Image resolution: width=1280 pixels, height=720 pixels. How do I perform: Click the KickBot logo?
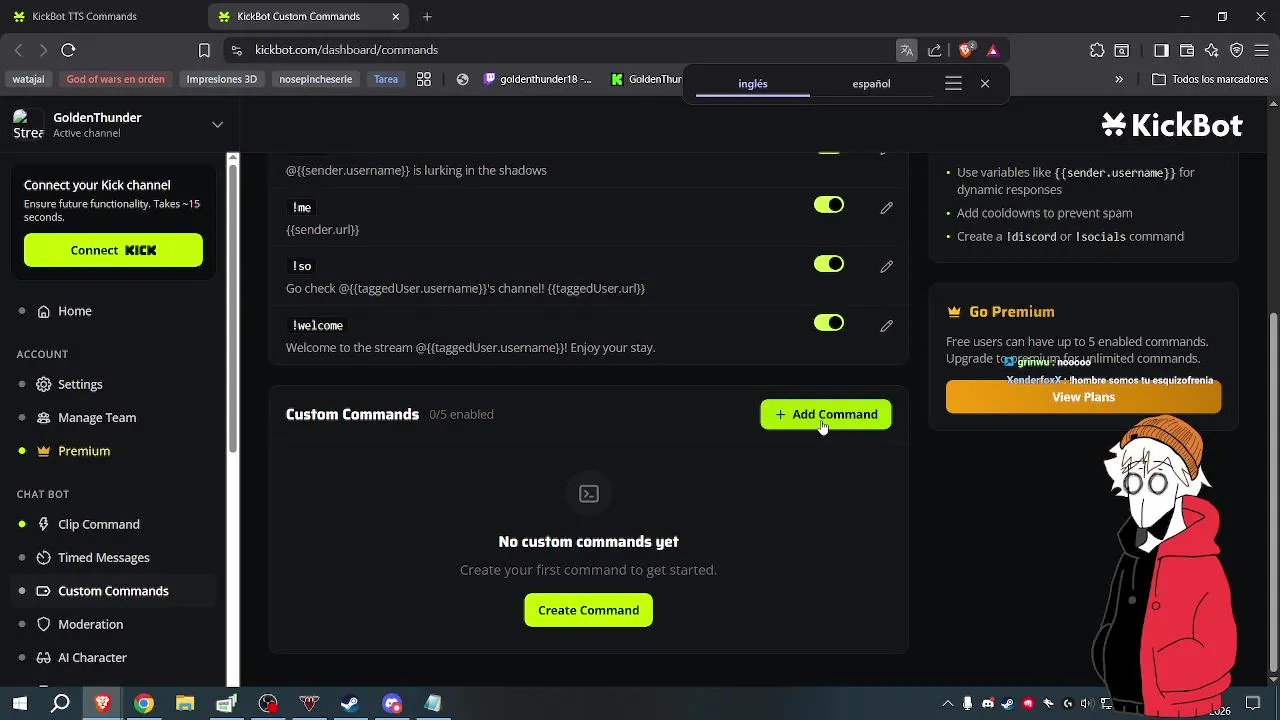click(1171, 125)
